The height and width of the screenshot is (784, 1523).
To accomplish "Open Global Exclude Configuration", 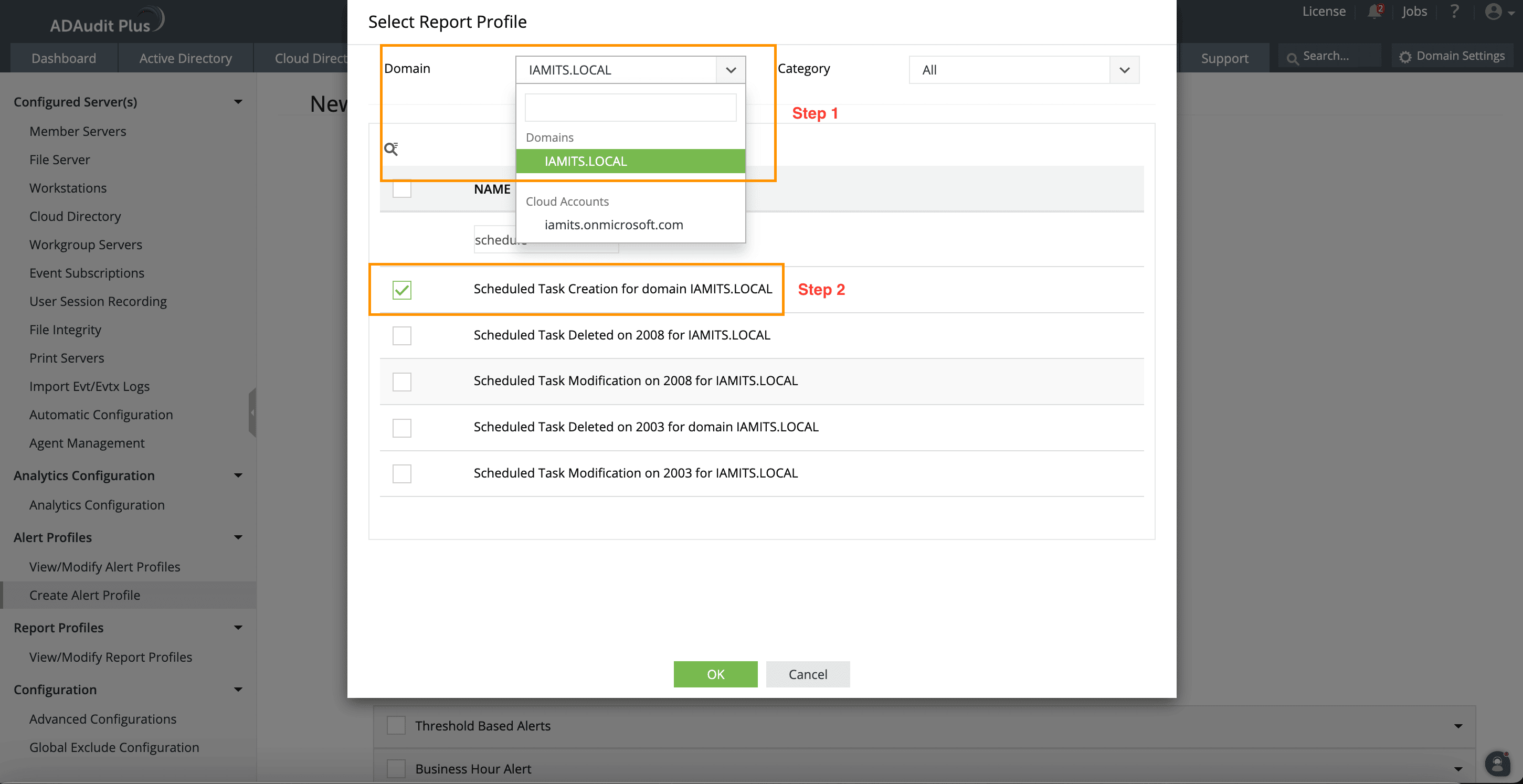I will click(114, 747).
